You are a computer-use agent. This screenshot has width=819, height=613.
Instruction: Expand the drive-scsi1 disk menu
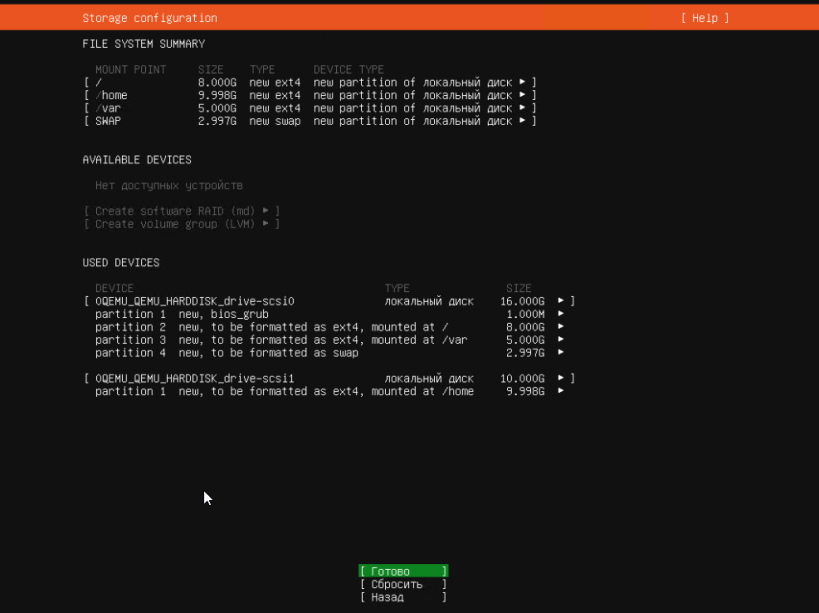[x=329, y=379]
